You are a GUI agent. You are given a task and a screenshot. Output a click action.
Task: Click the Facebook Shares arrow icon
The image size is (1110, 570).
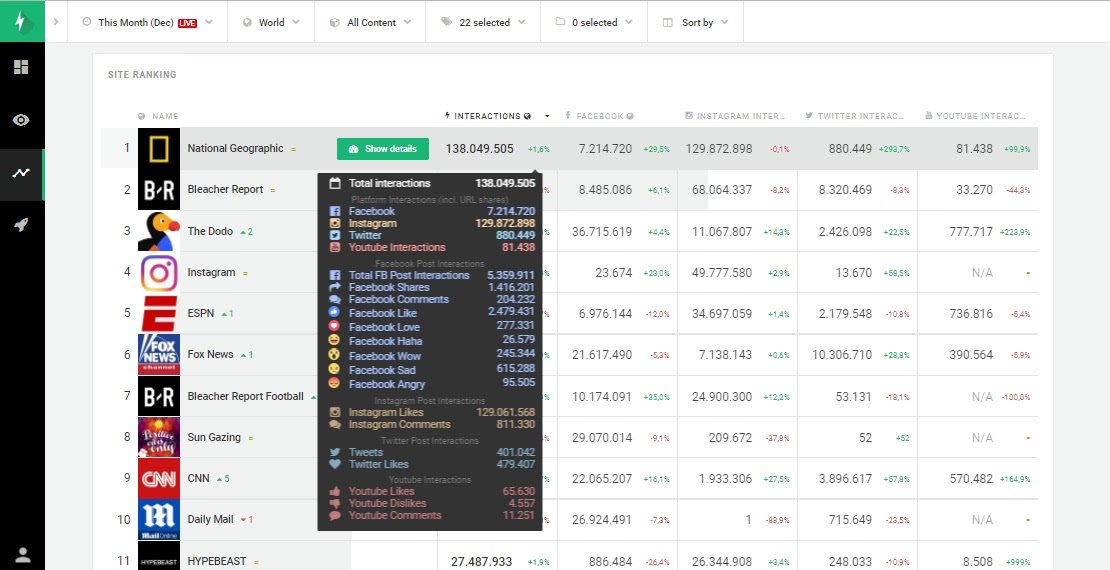click(336, 287)
